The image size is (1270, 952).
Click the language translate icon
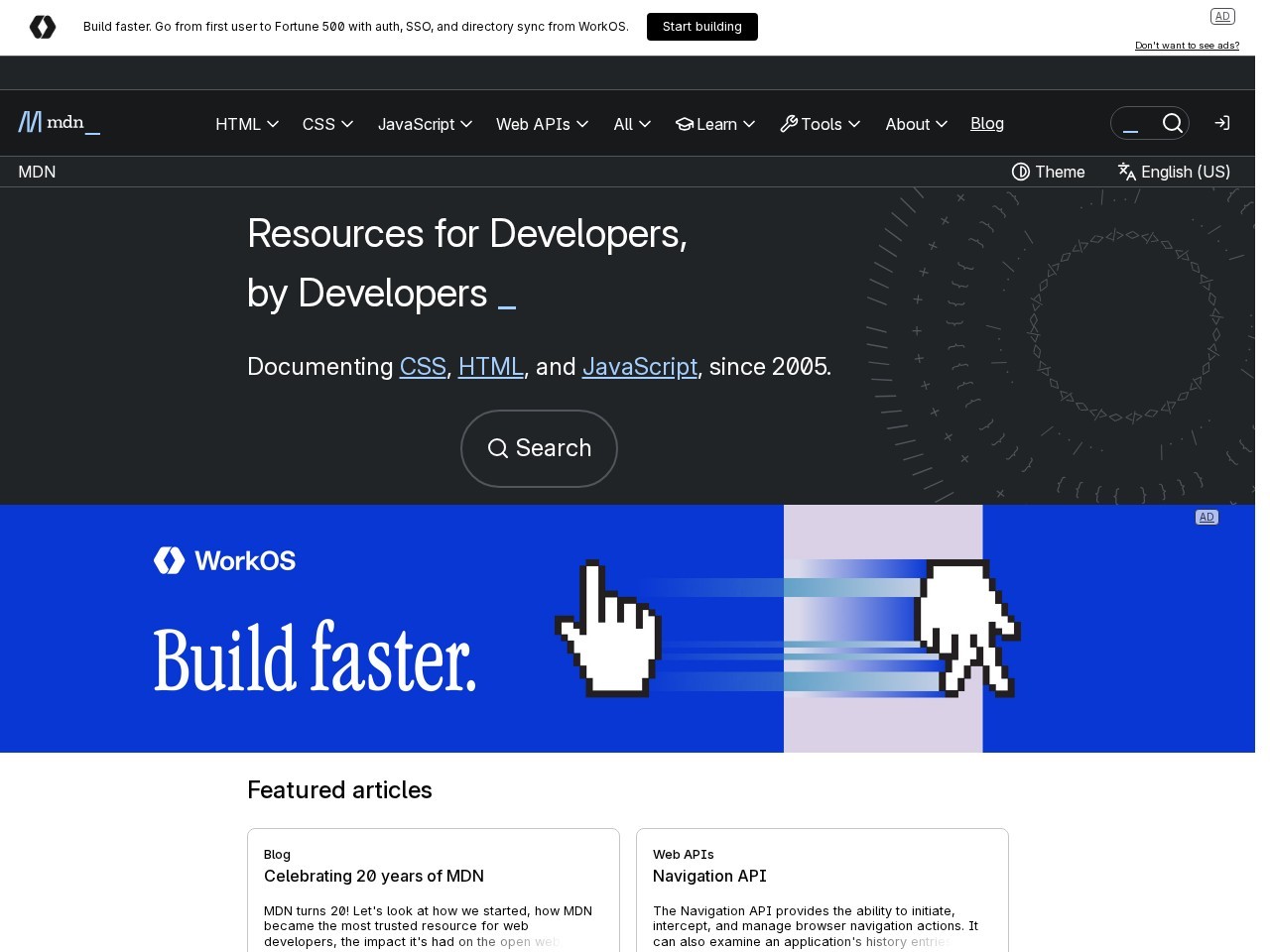pos(1127,172)
